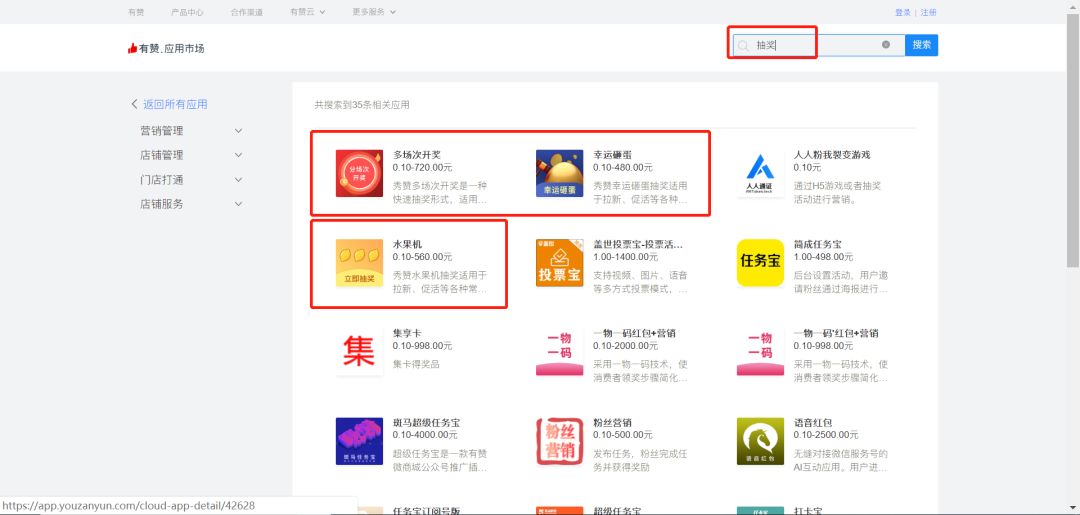
Task: Expand the 店铺管理 category
Action: click(238, 156)
